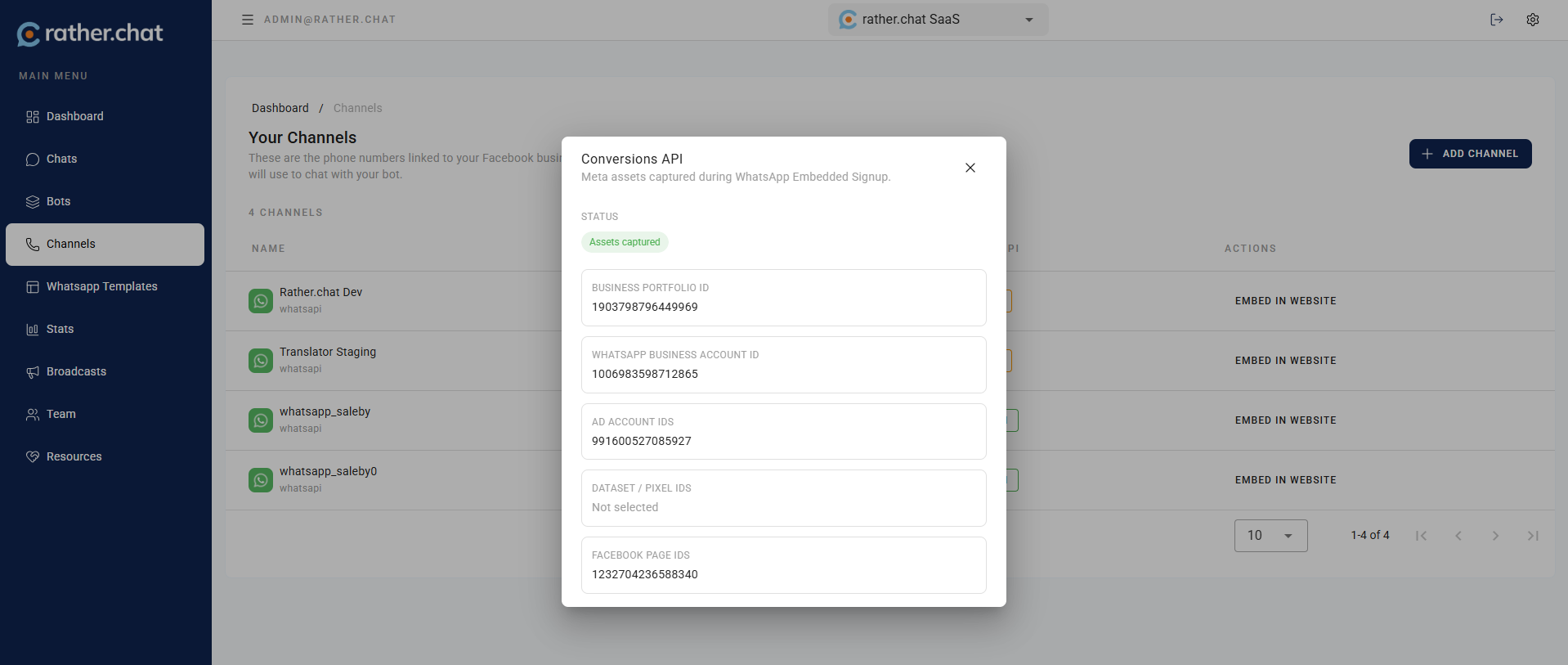Click the ACTIONS column header
1568x665 pixels.
click(x=1250, y=249)
